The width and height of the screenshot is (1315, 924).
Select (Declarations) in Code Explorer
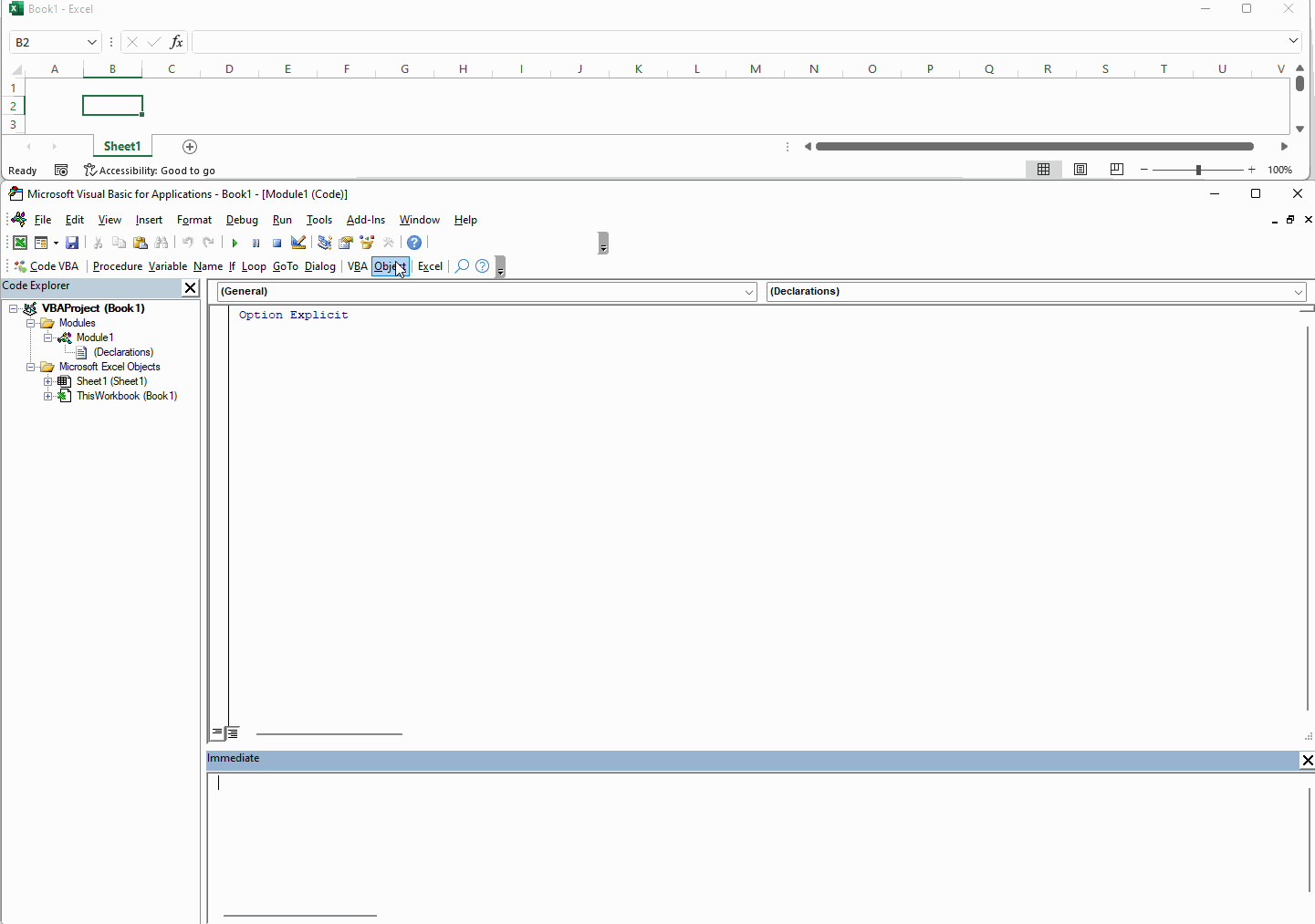pyautogui.click(x=123, y=352)
